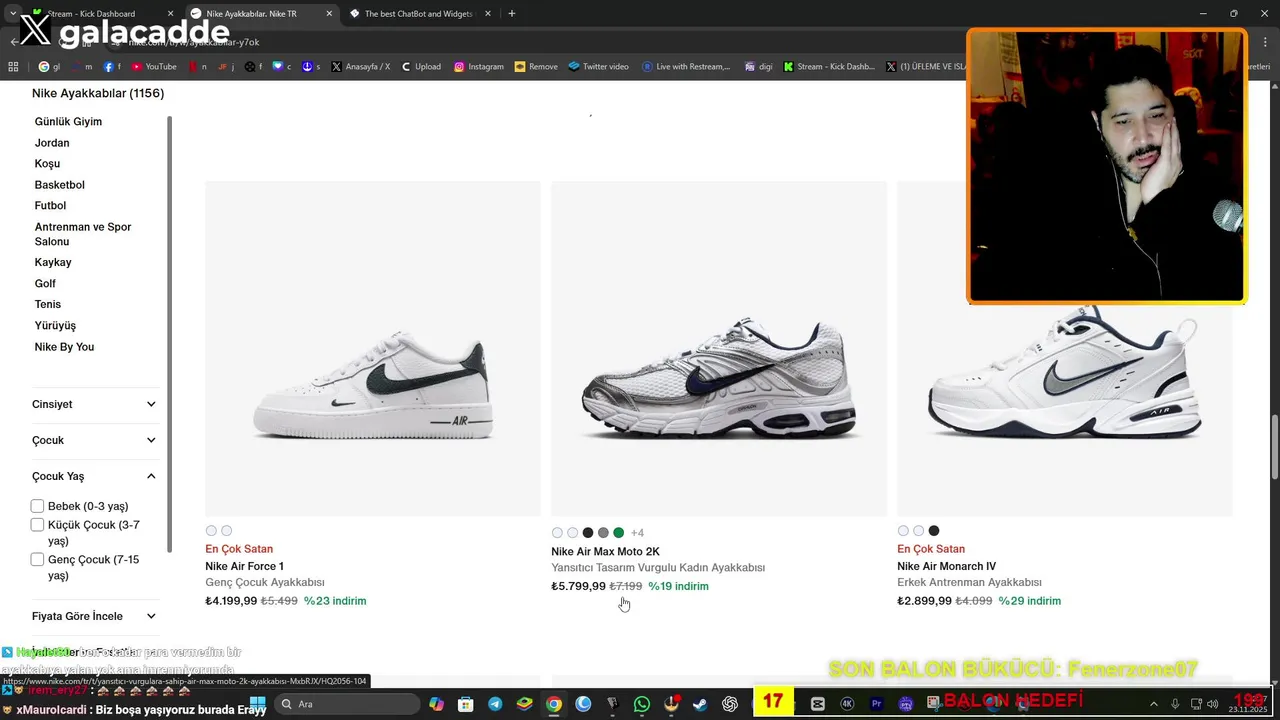Open BlueStacks from the taskbar

tap(524, 704)
